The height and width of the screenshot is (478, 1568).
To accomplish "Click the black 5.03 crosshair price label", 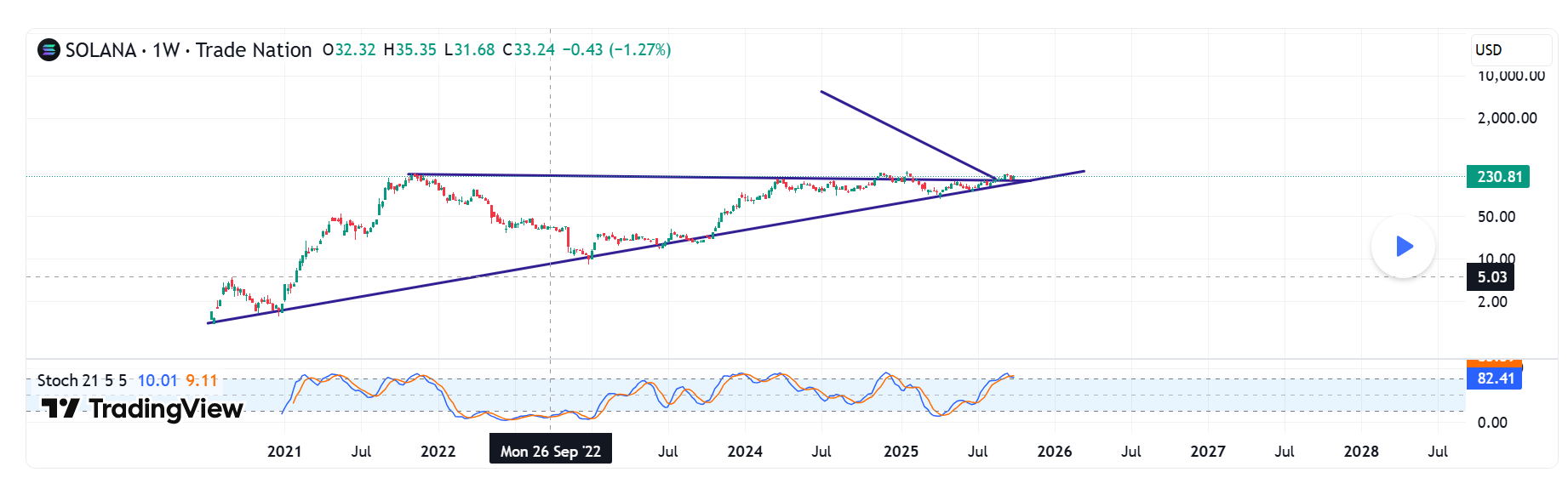I will pos(1491,277).
